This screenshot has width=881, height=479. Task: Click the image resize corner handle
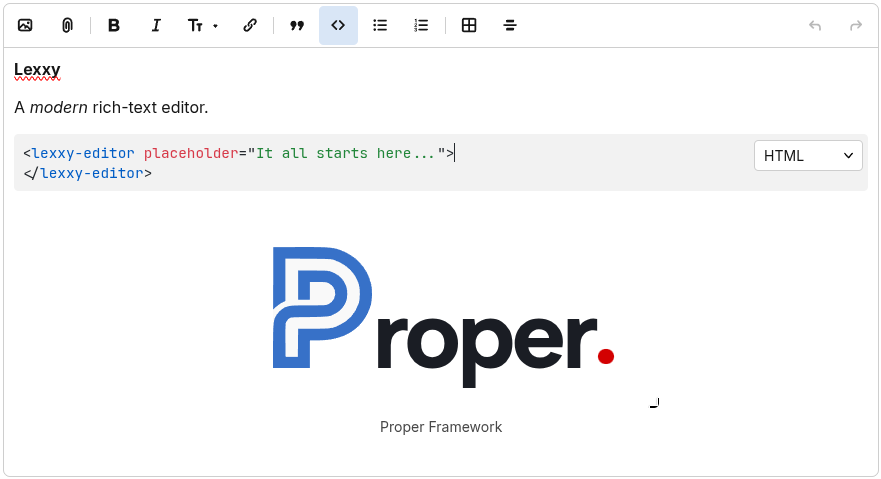655,403
